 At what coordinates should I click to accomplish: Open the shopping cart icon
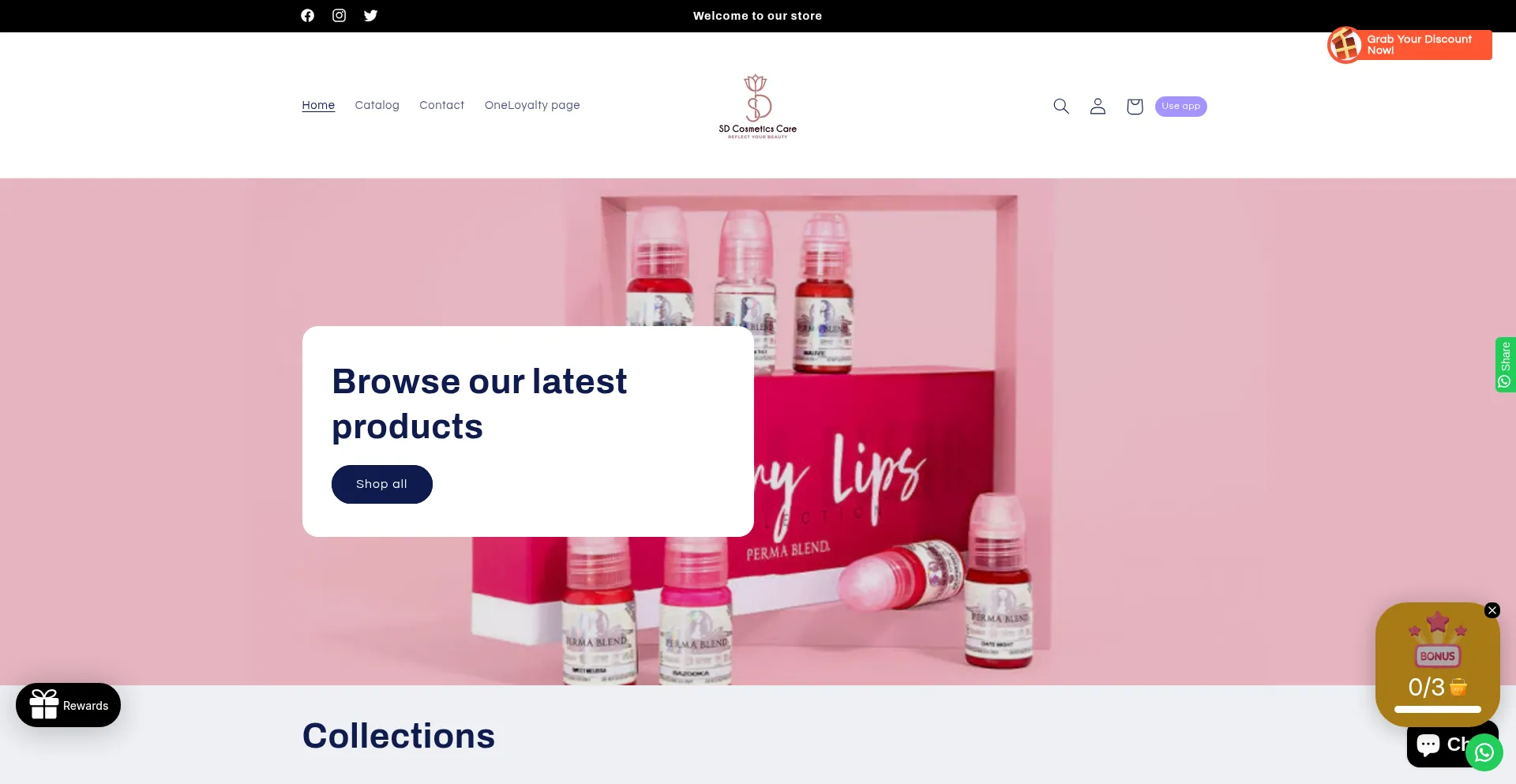1135,106
